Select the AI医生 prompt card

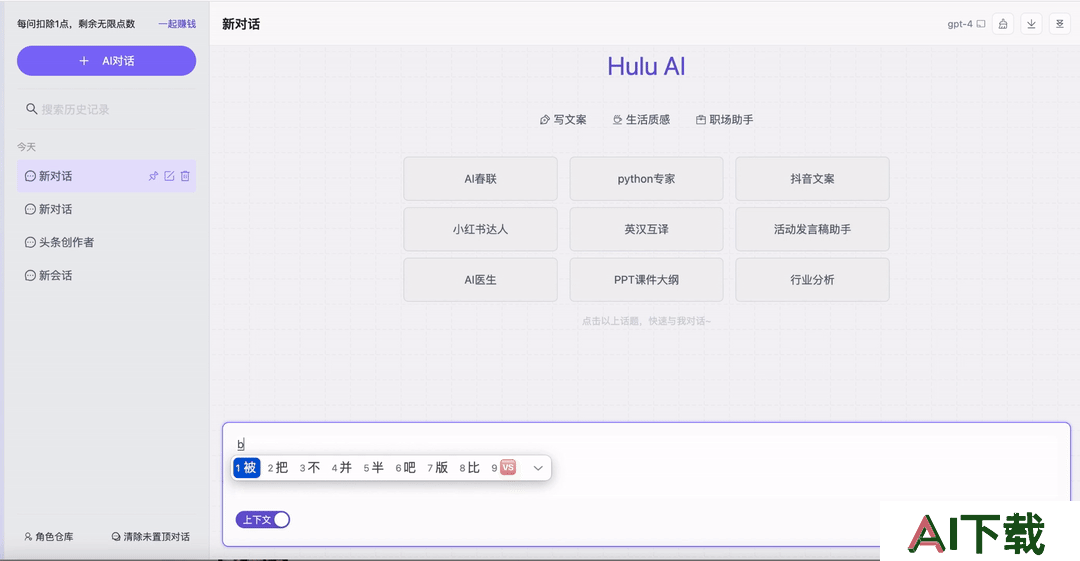click(480, 280)
